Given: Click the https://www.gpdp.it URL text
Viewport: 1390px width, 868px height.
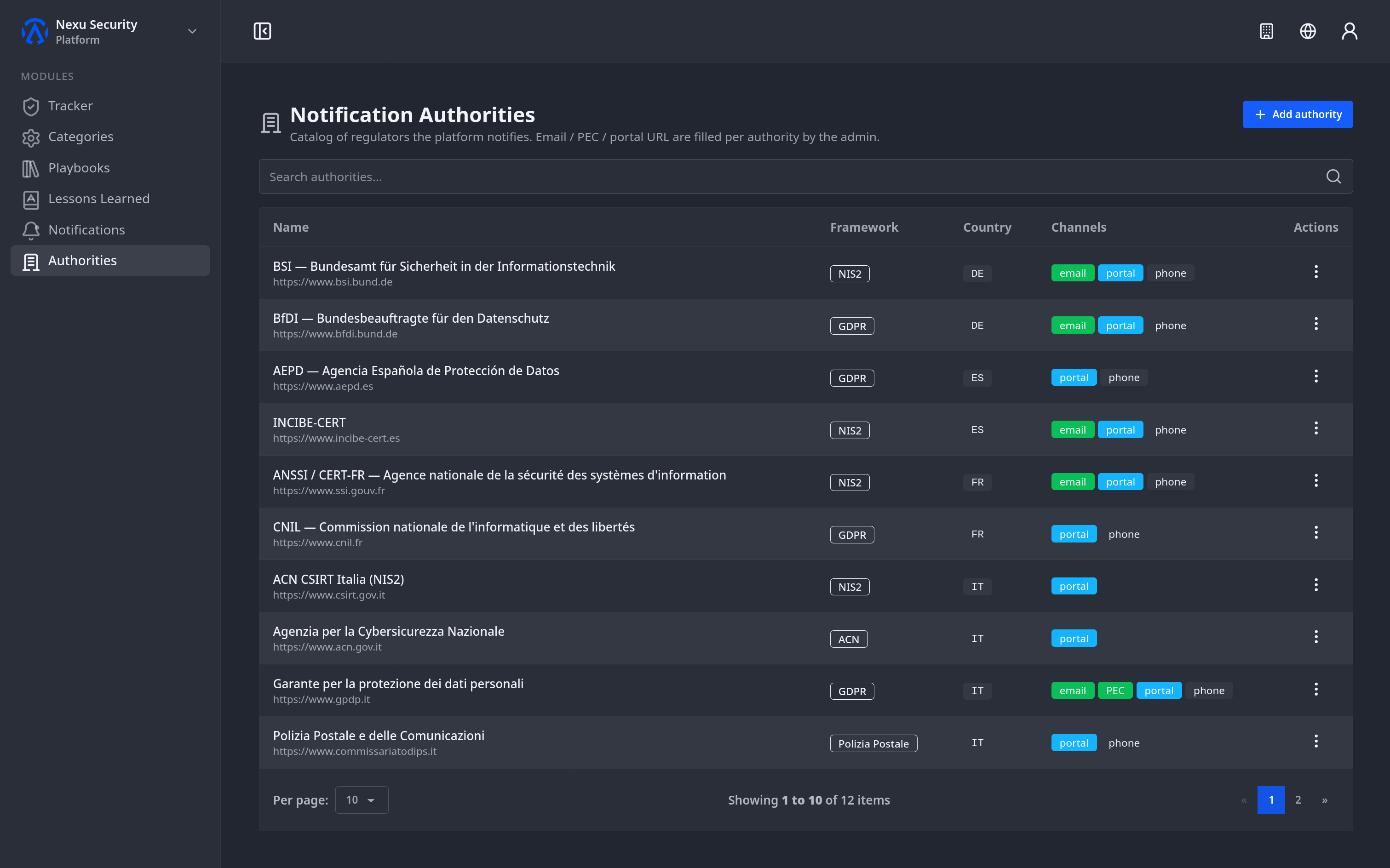Looking at the screenshot, I should coord(321,699).
